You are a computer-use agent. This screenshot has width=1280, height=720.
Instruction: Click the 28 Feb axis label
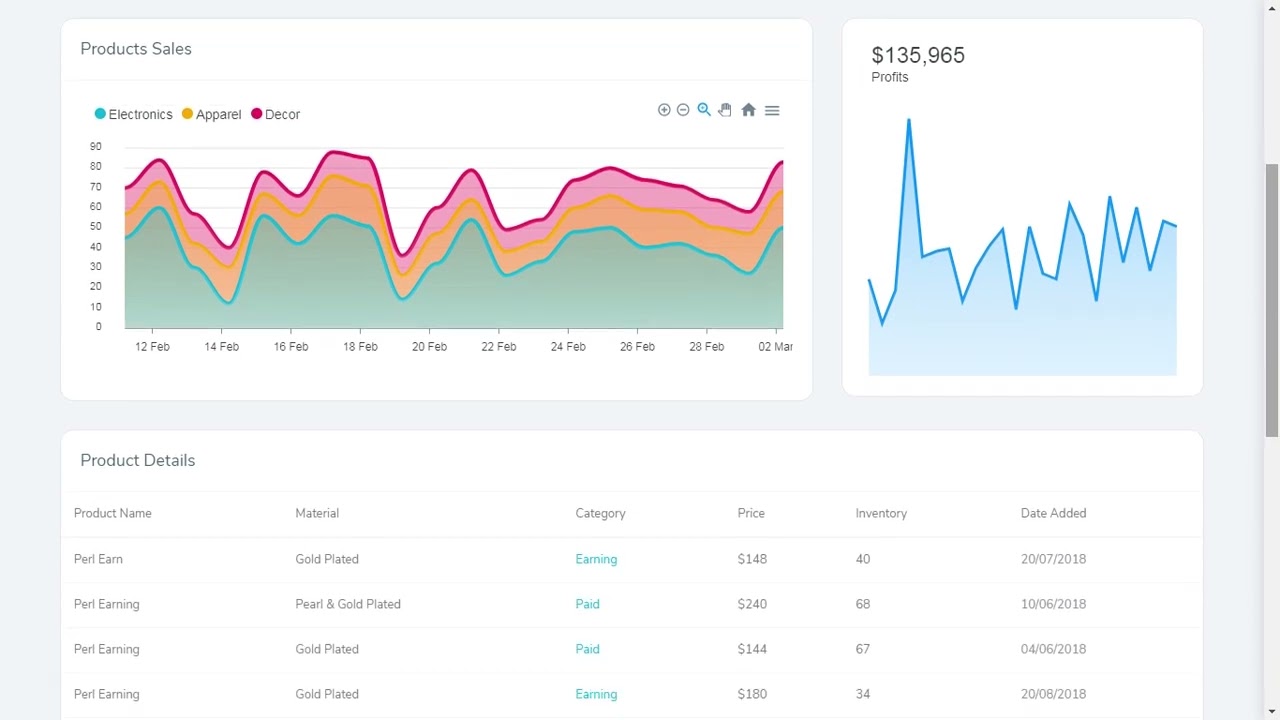pos(706,347)
